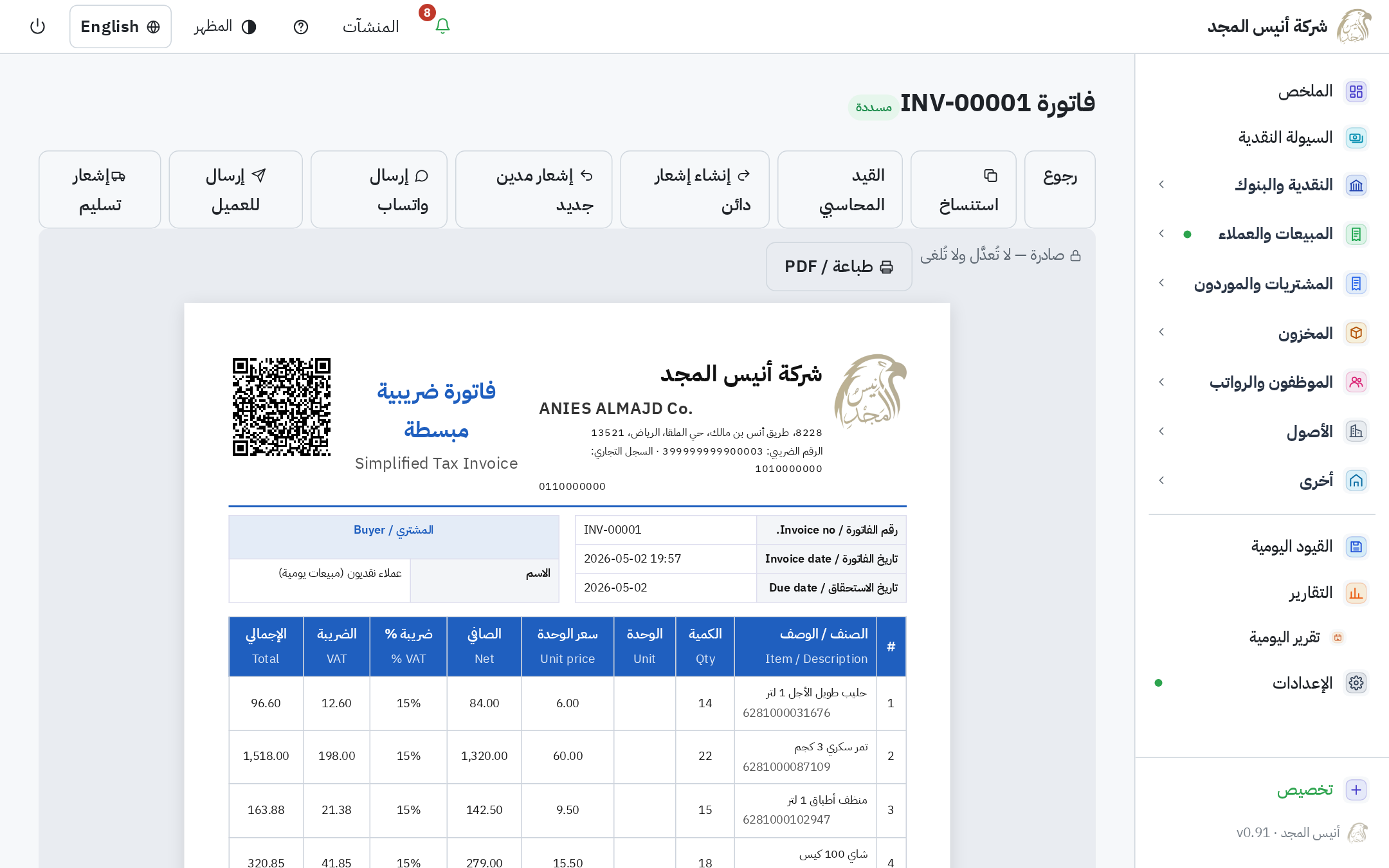
Task: Click the الموظفون والرواتب people icon
Action: [1356, 382]
